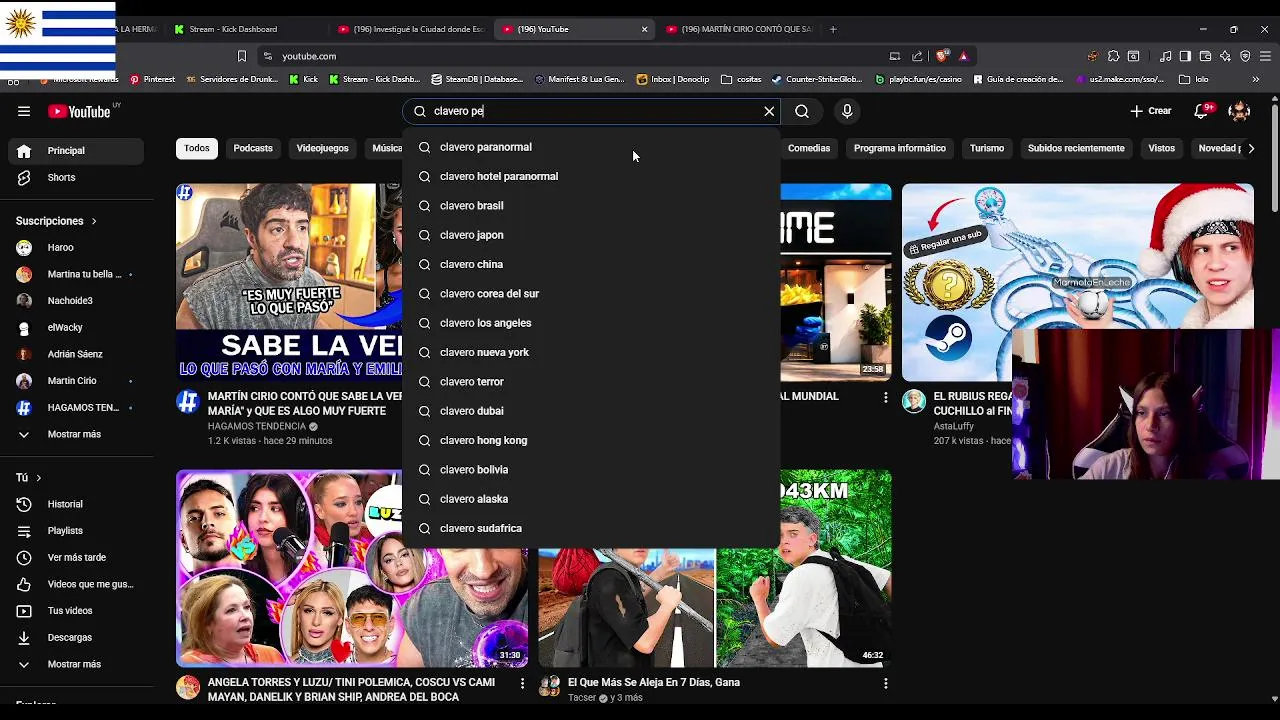Open a new browser tab
The width and height of the screenshot is (1280, 720).
tap(833, 29)
